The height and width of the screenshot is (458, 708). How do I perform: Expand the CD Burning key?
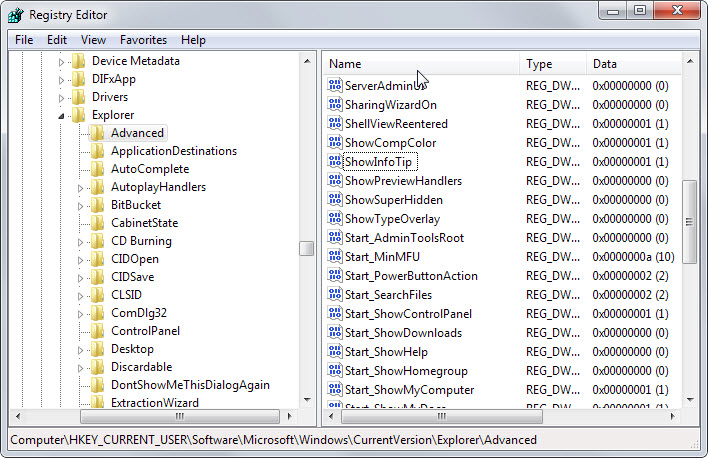click(80, 242)
